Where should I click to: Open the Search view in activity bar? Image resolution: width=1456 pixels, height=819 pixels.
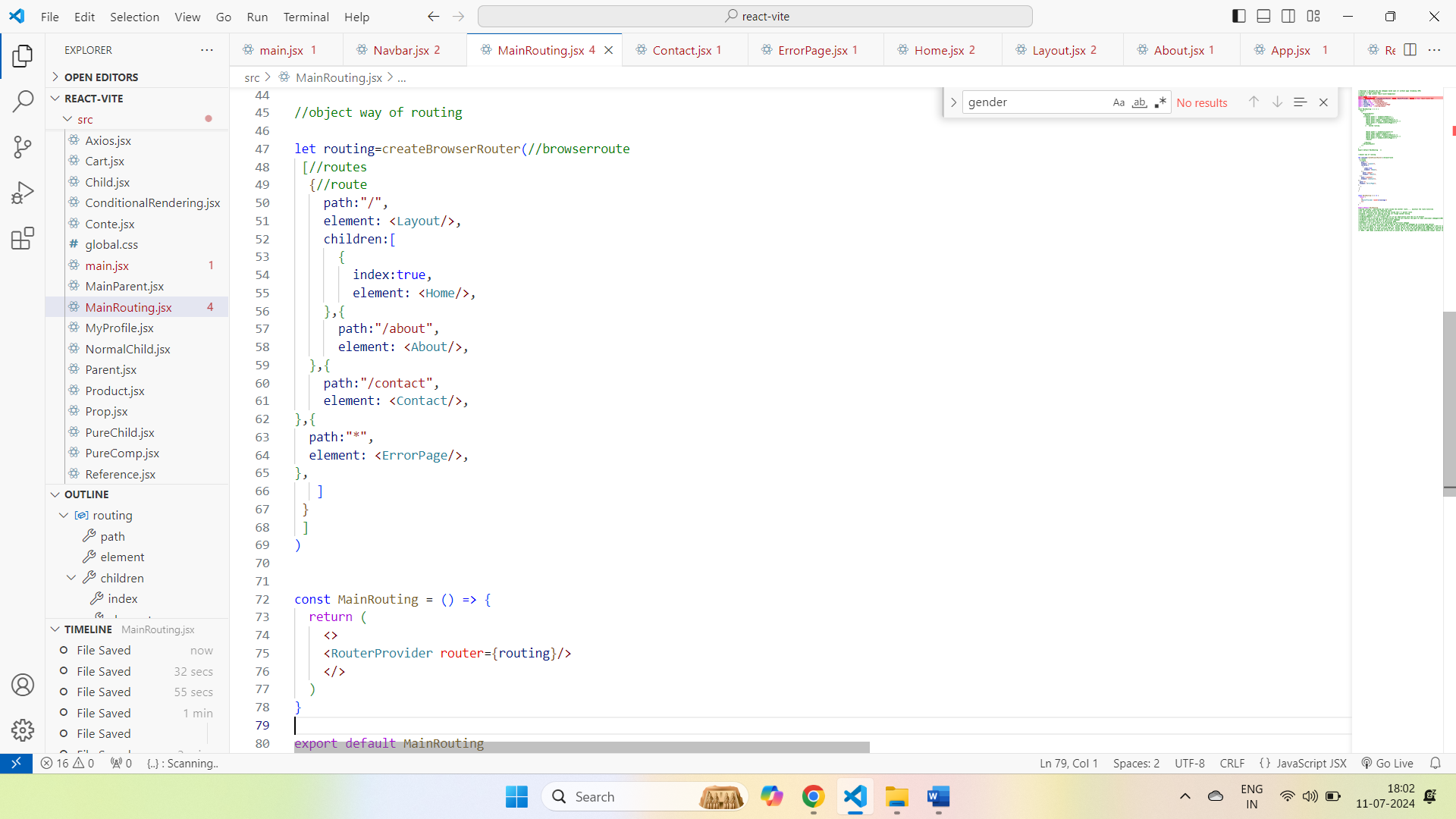23,101
